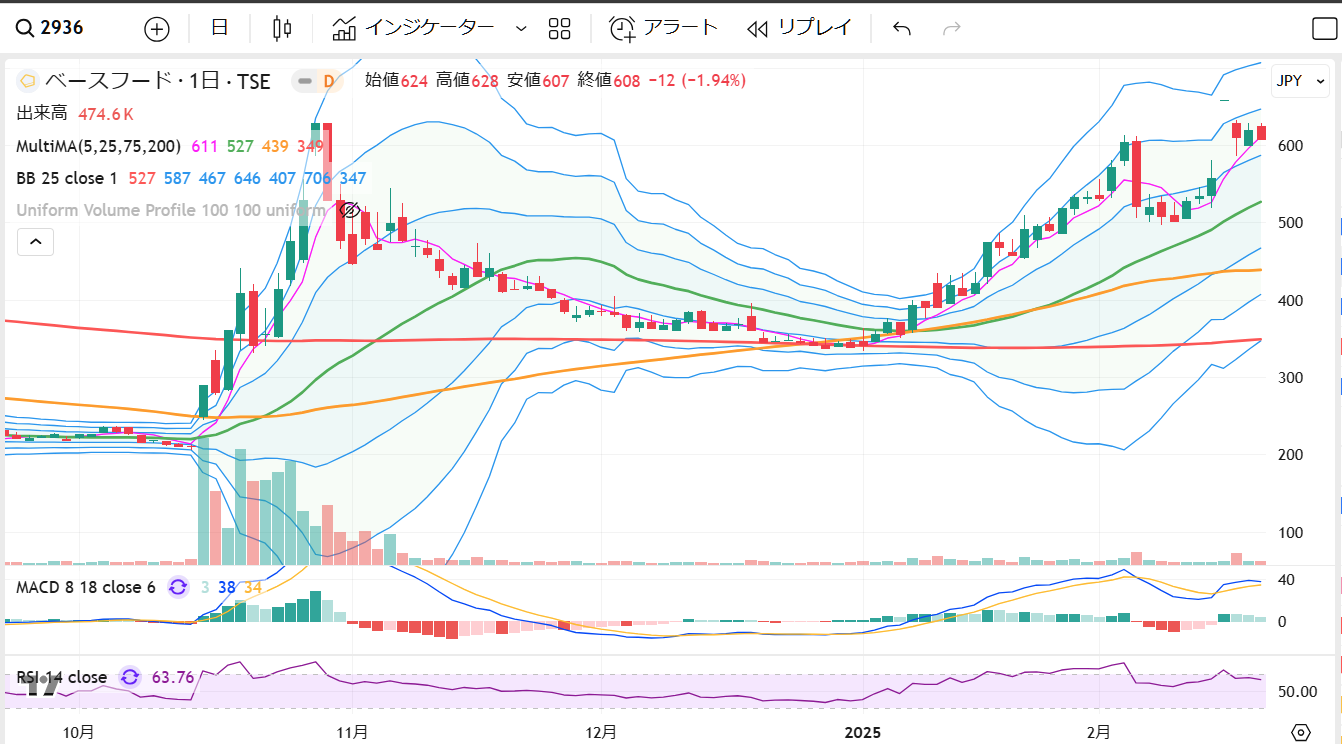Expand the indicators favorites dropdown arrow
1342x744 pixels.
(x=521, y=28)
